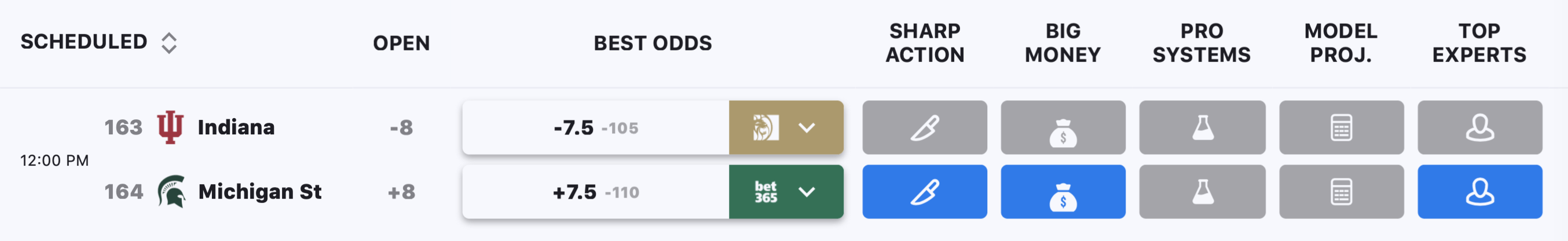The image size is (1568, 241).
Task: Click Indiana's Model Projection calculator icon
Action: [x=1342, y=127]
